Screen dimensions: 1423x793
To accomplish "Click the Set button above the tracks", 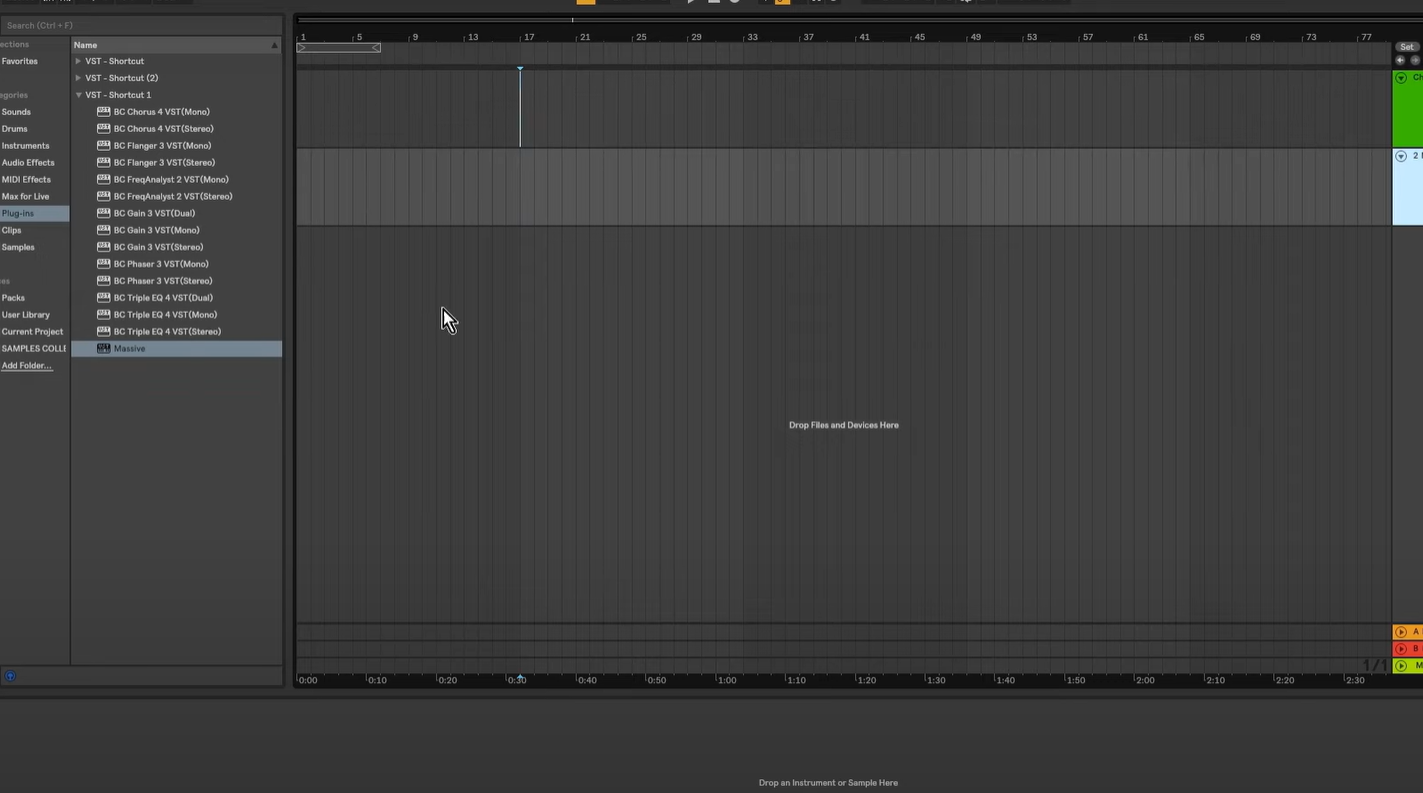I will pyautogui.click(x=1406, y=46).
